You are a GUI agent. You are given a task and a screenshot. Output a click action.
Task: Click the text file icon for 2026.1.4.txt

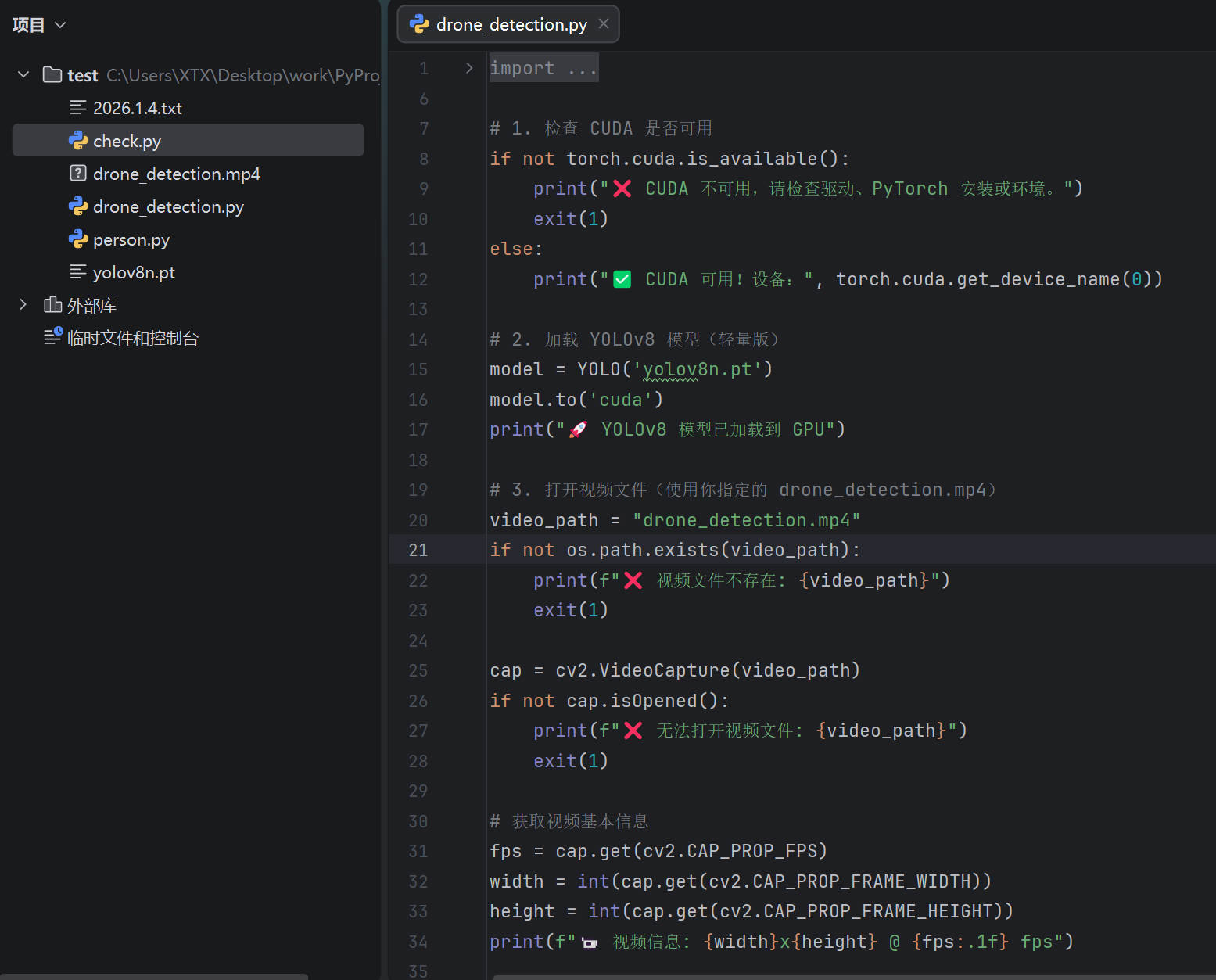click(x=78, y=108)
